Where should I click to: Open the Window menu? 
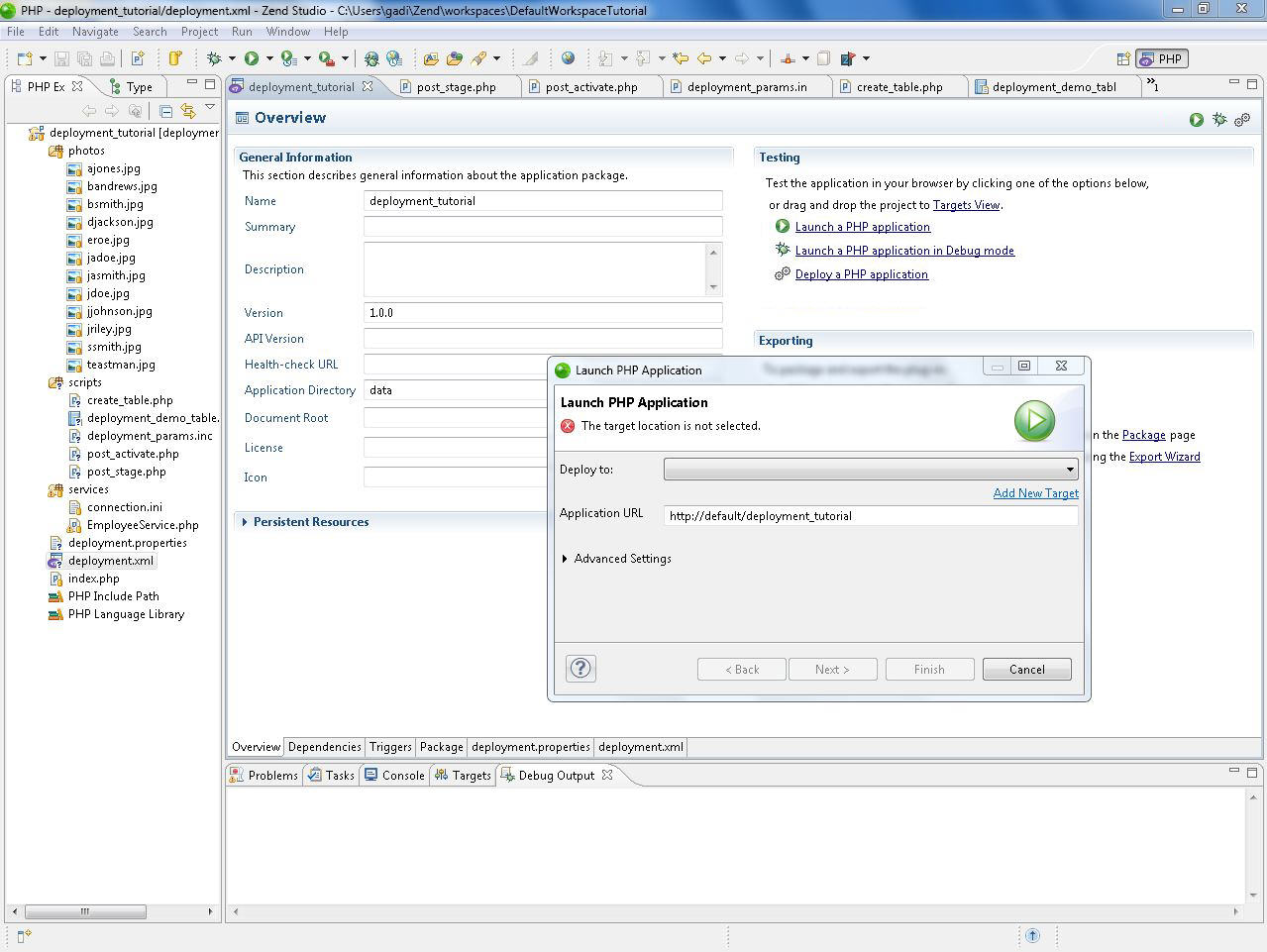point(288,32)
